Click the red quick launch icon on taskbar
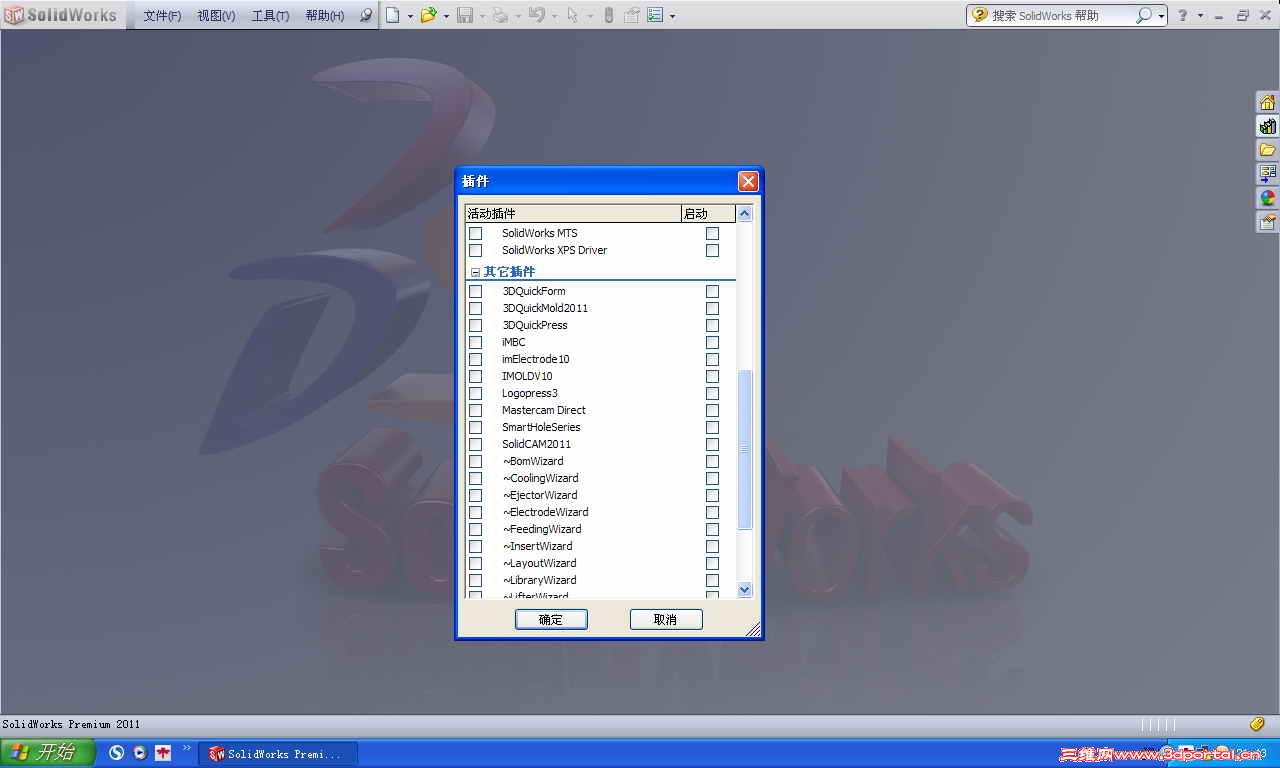Screen dimensions: 1280x768 pyautogui.click(x=163, y=753)
